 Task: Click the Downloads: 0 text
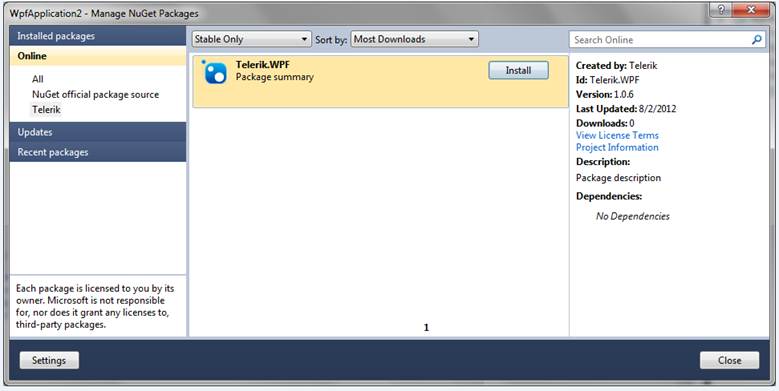605,123
